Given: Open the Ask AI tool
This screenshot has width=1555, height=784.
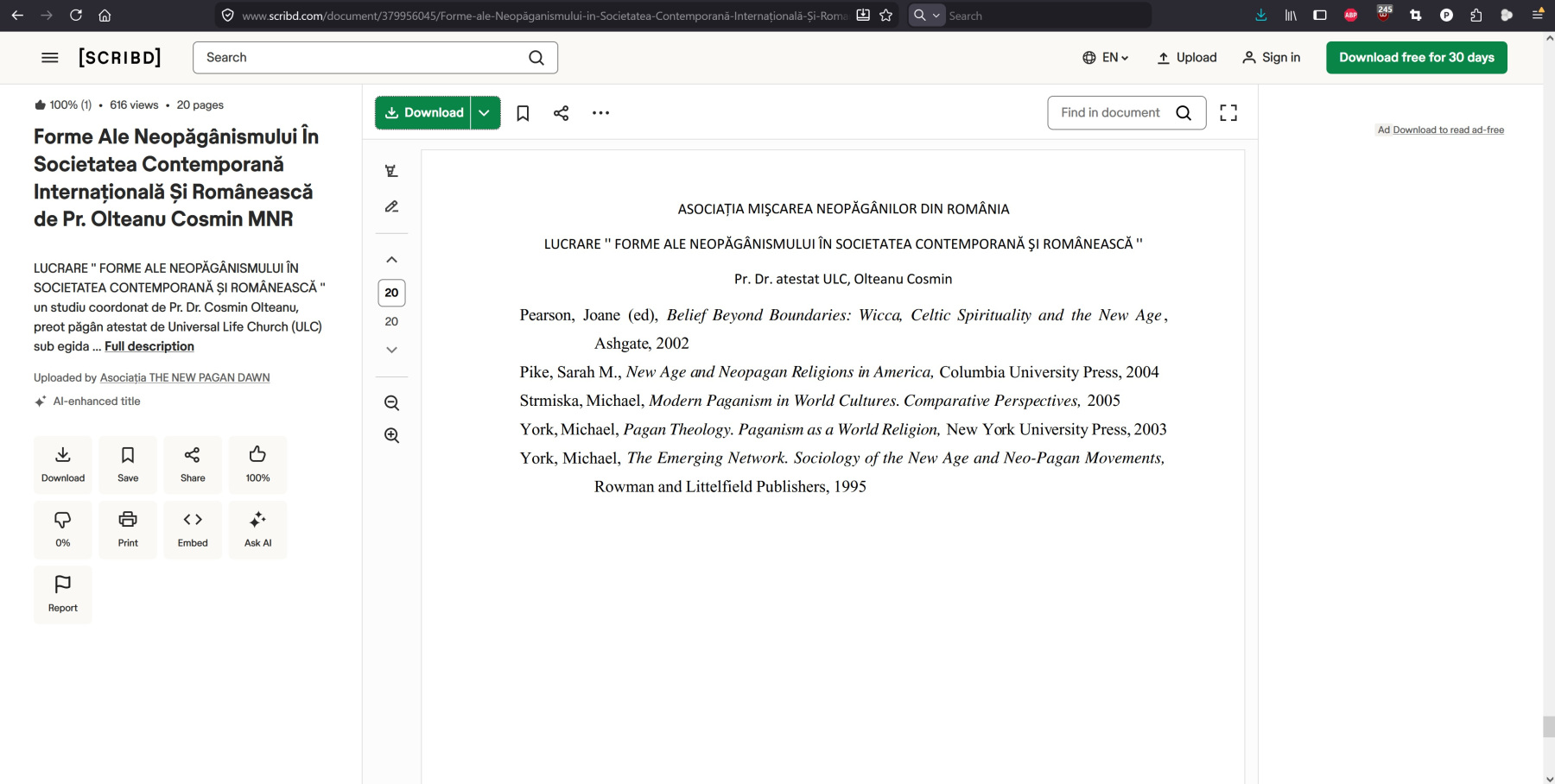Looking at the screenshot, I should [x=257, y=529].
